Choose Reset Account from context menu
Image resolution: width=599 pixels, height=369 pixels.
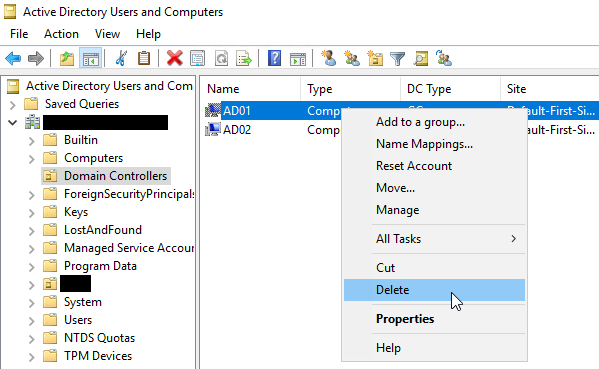(434, 165)
